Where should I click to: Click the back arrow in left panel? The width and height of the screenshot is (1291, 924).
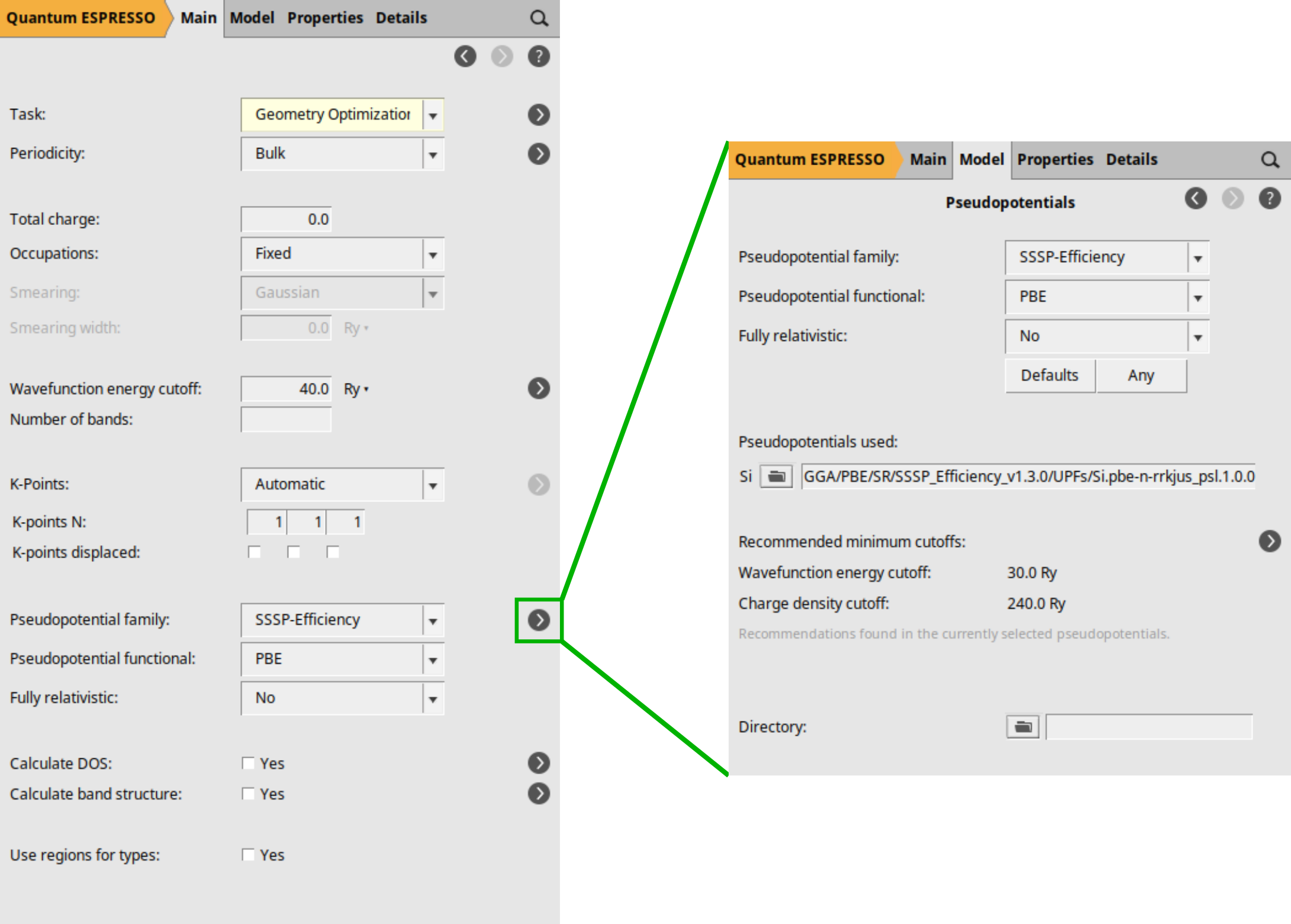pos(465,56)
